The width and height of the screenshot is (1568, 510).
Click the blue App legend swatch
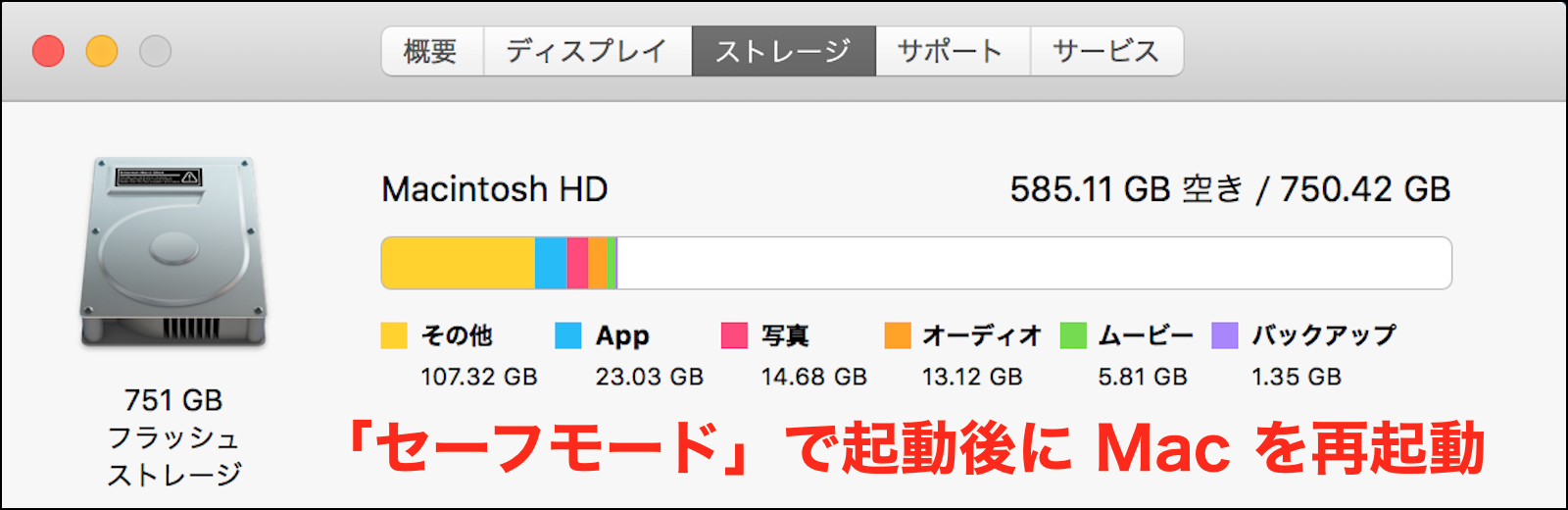click(x=567, y=335)
